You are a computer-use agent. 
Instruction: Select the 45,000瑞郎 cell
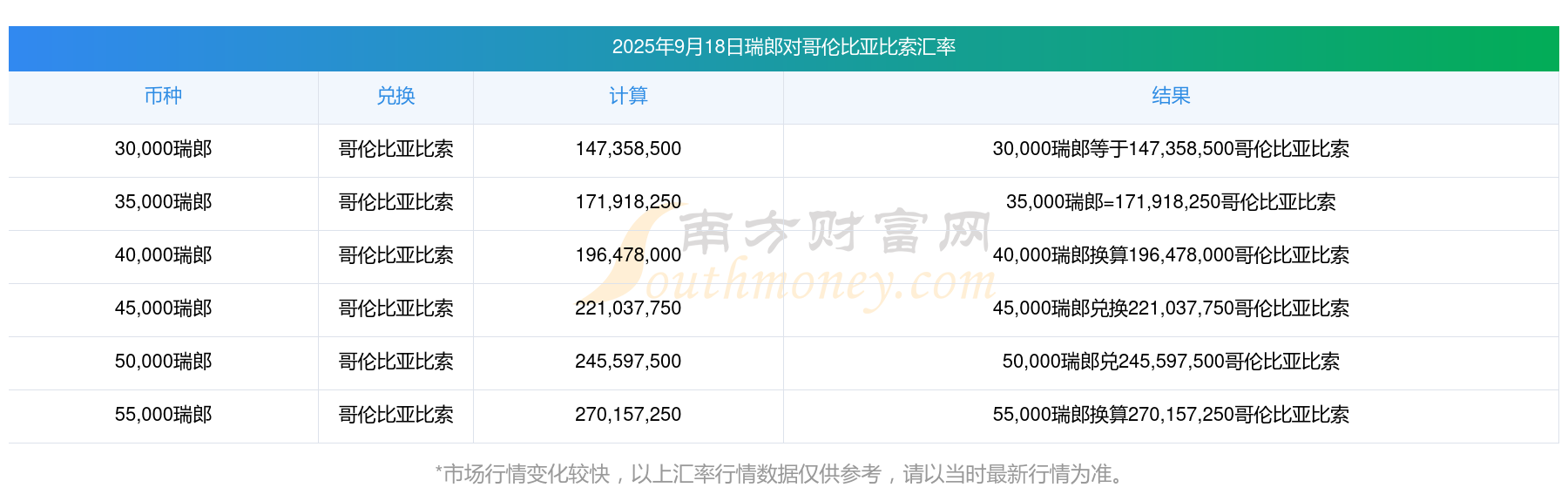(163, 308)
